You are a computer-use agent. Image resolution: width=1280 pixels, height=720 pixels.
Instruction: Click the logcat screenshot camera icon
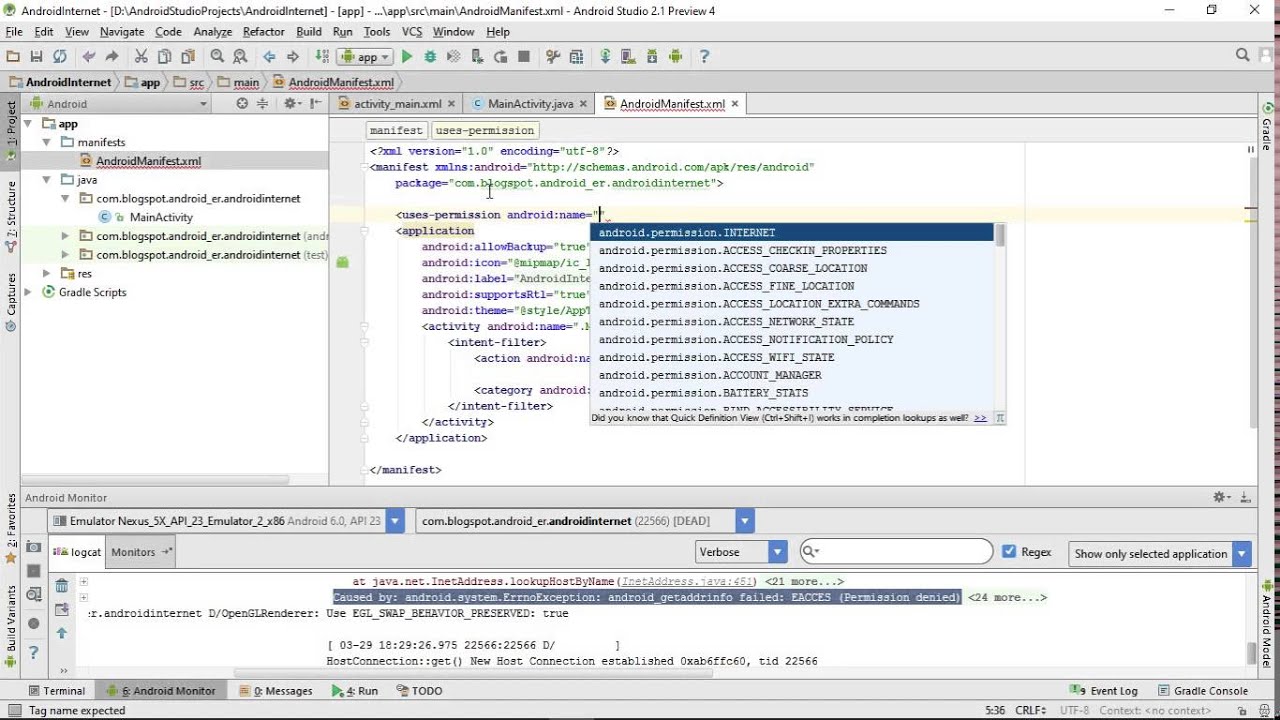tap(33, 548)
